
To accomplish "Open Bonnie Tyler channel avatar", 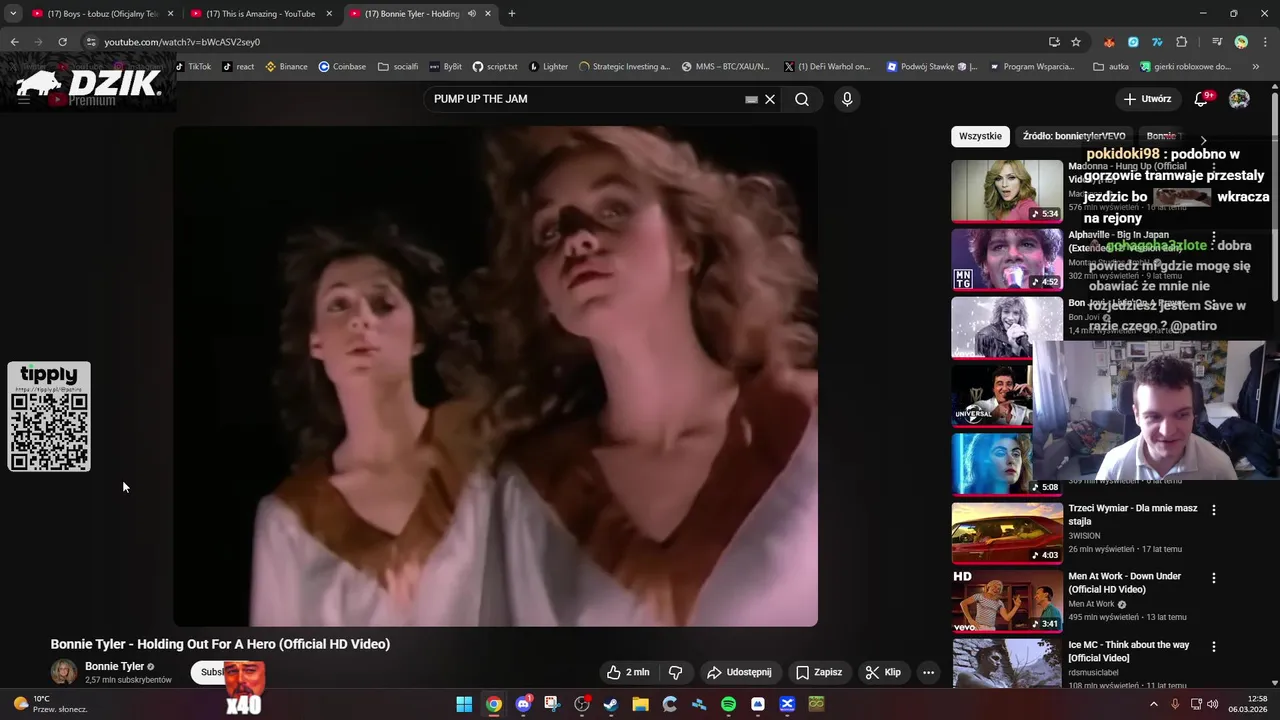I will tap(64, 672).
